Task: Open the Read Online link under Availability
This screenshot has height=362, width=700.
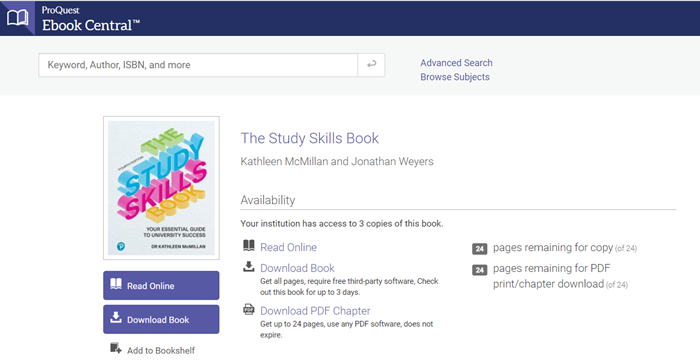Action: pyautogui.click(x=288, y=247)
